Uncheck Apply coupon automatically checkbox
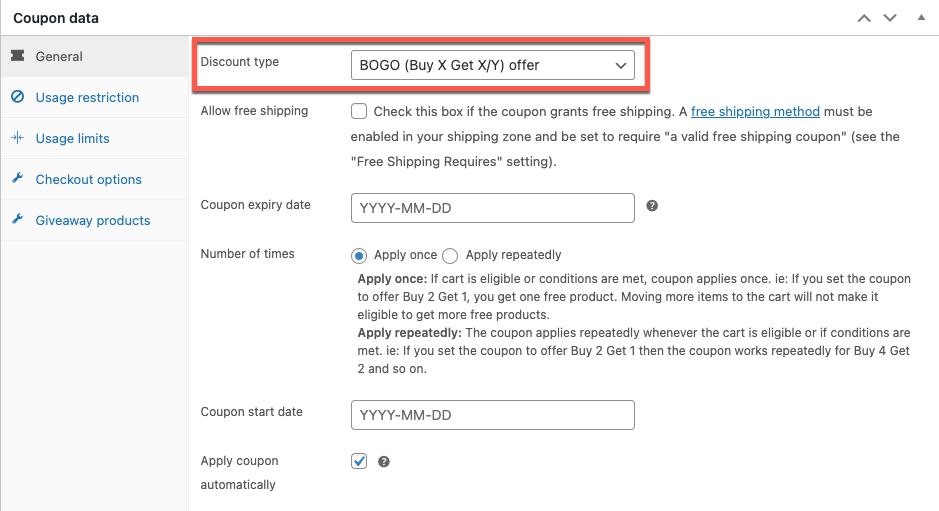The image size is (939, 511). point(359,461)
